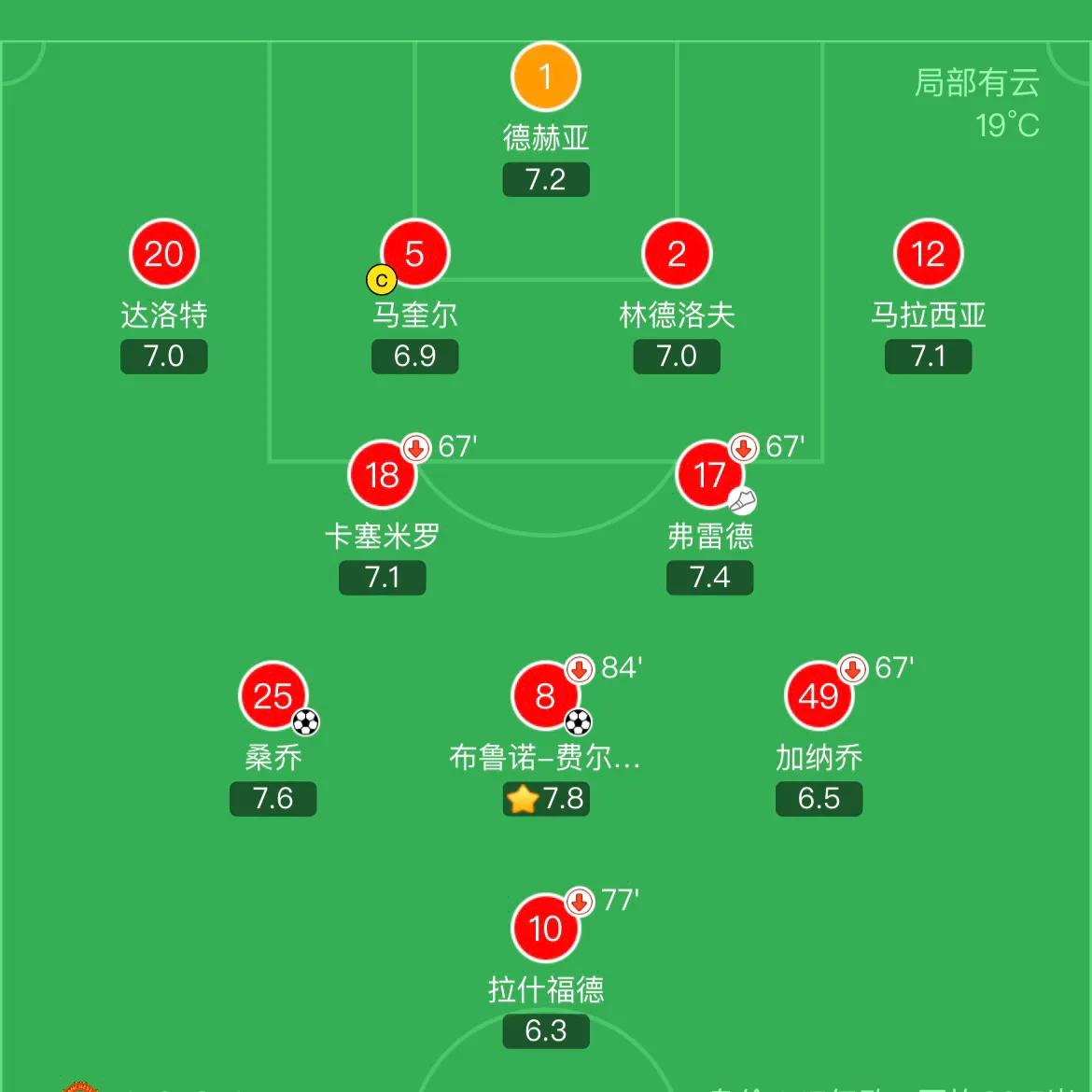The height and width of the screenshot is (1092, 1092).
Task: Select the goal ball icon beside 桑乔
Action: pos(305,722)
